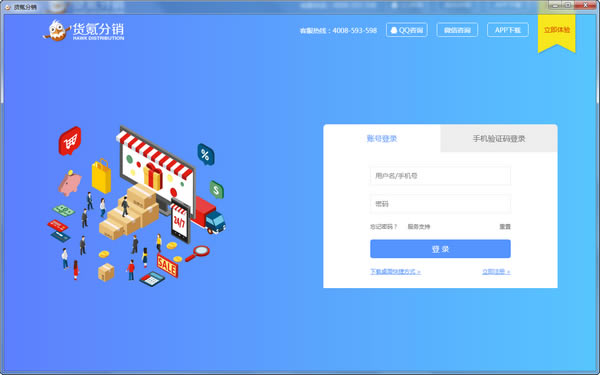Click the blue 登录 login button
Image resolution: width=600 pixels, height=375 pixels.
pos(440,249)
